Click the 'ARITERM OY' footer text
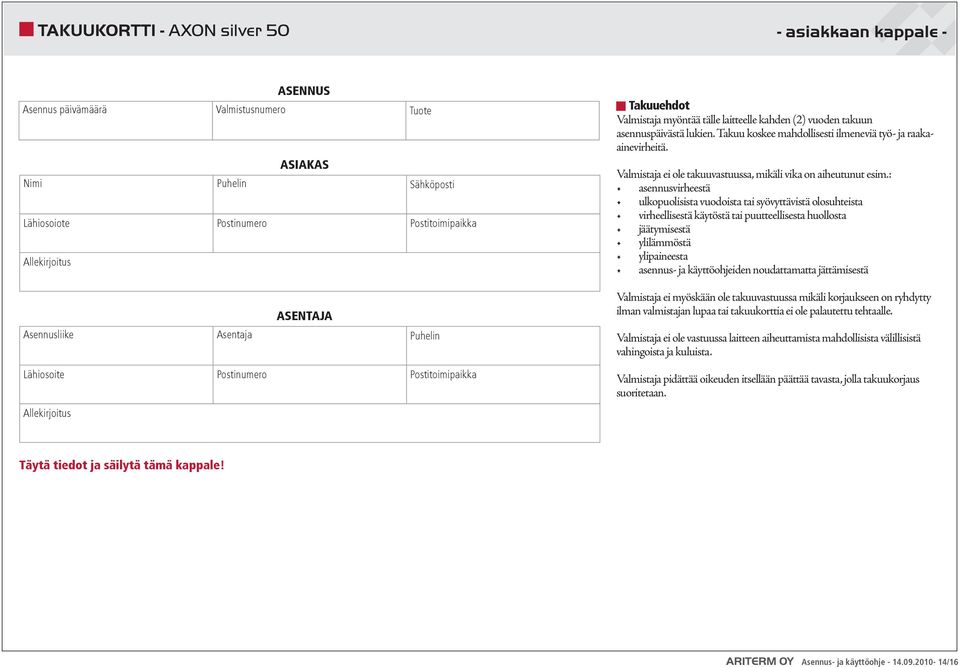The width and height of the screenshot is (960, 667). [760, 661]
